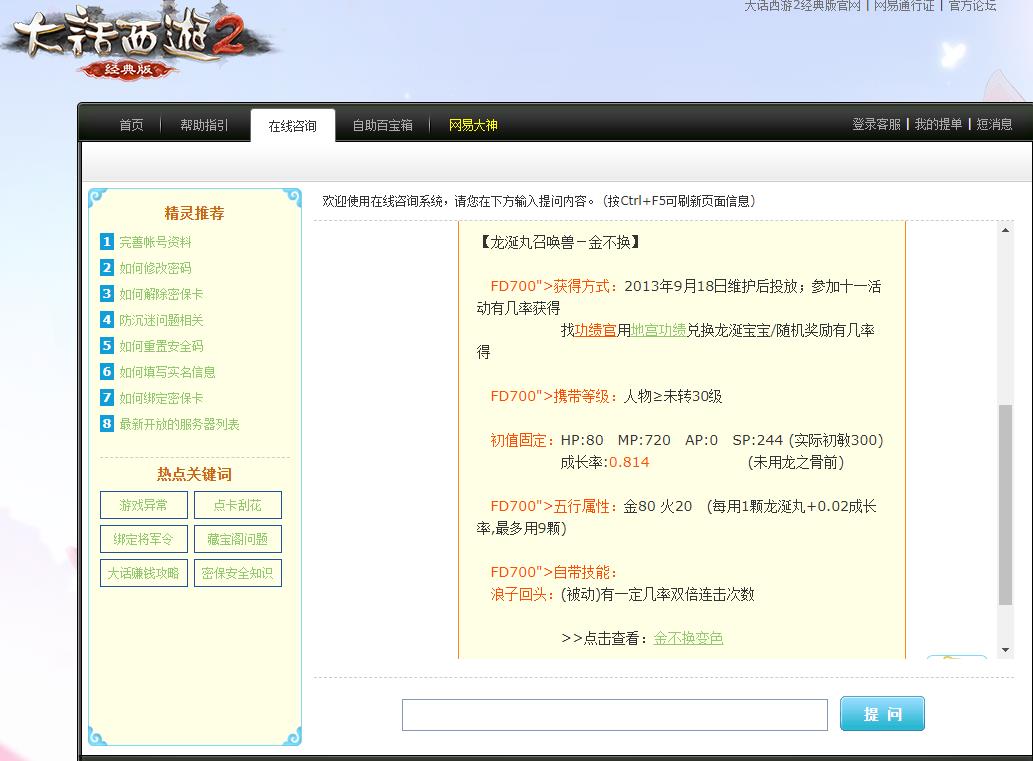Click the 热点关键词 heading

point(194,474)
